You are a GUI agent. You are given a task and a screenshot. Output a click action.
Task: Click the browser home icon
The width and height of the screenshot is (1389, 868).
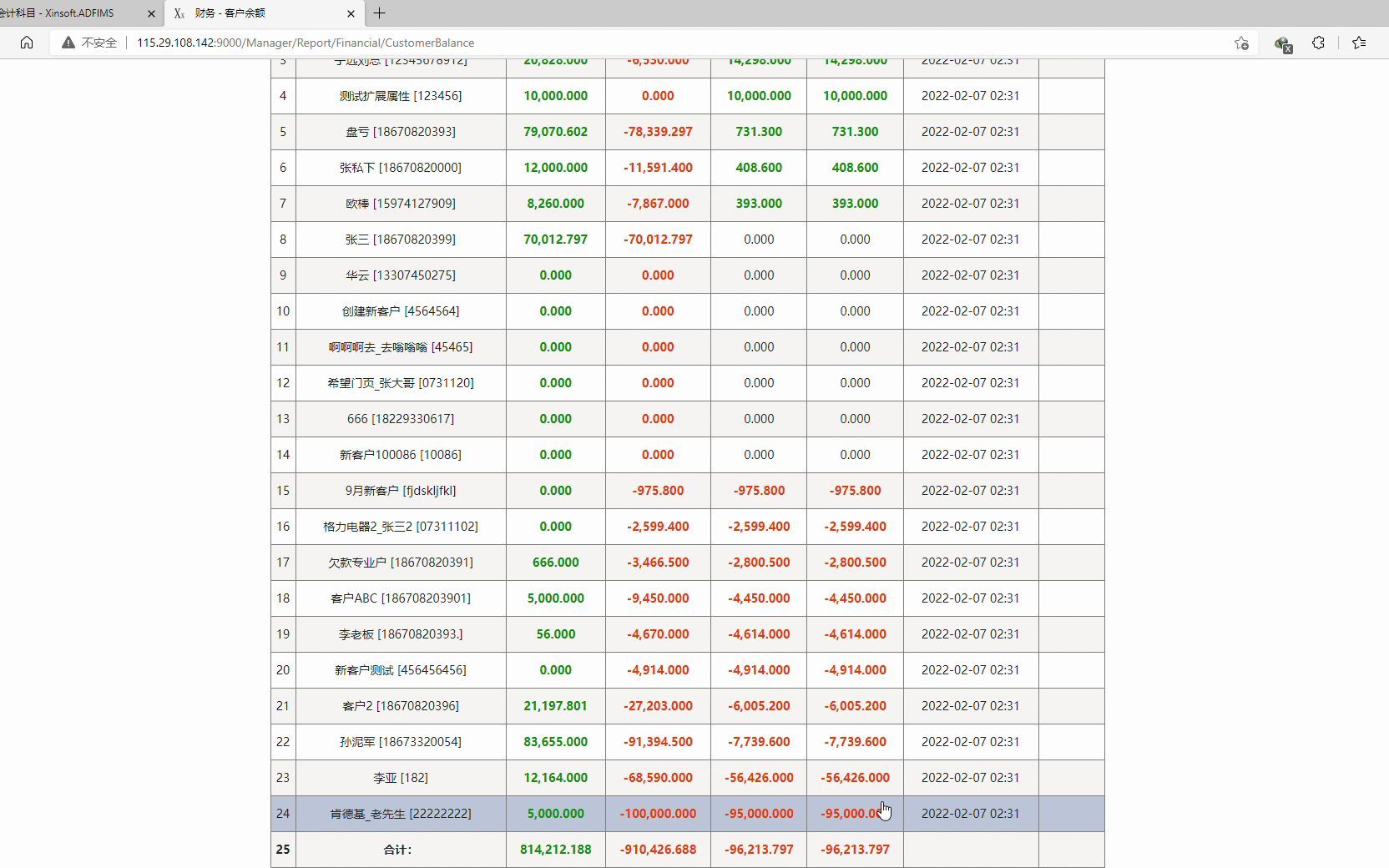[27, 43]
